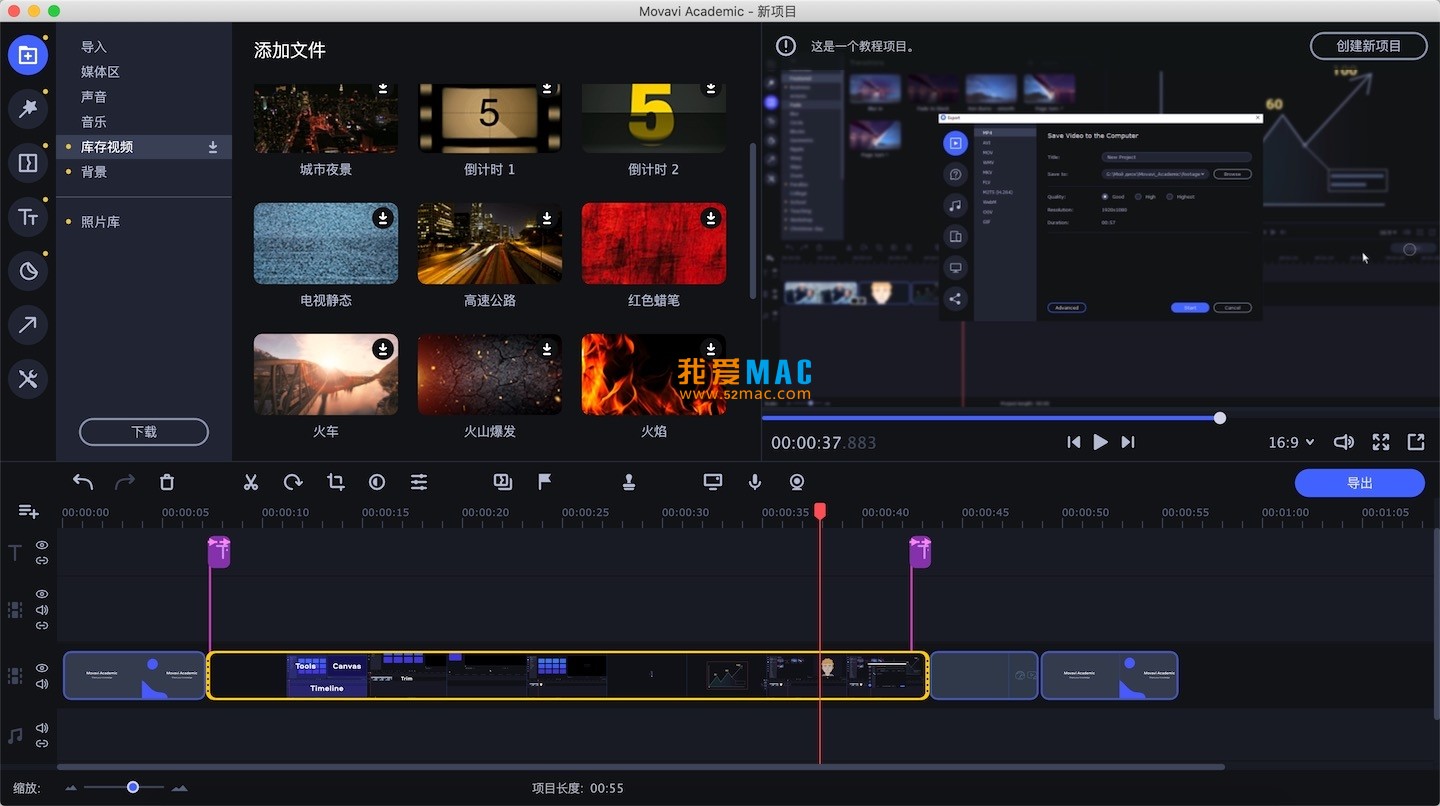This screenshot has height=806, width=1440.
Task: Select the Crop tool
Action: coord(335,482)
